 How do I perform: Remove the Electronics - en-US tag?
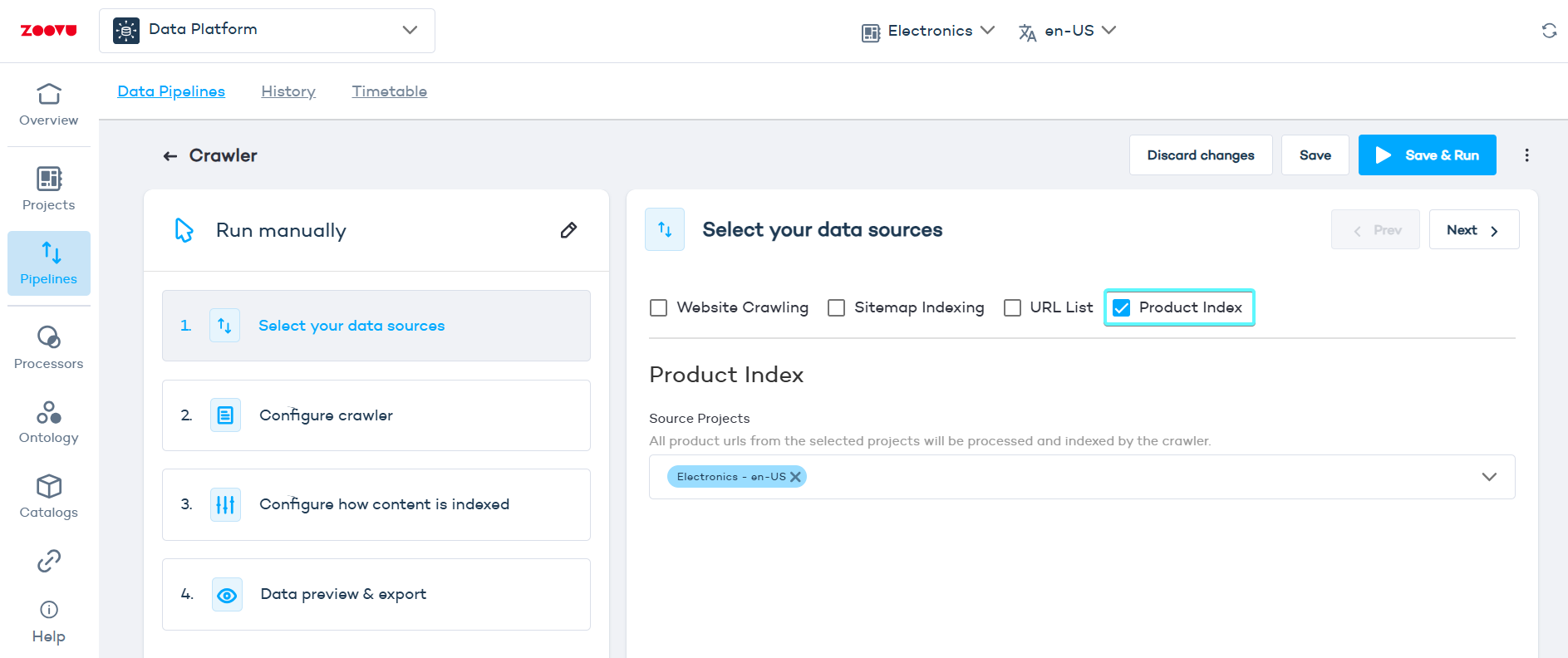795,477
